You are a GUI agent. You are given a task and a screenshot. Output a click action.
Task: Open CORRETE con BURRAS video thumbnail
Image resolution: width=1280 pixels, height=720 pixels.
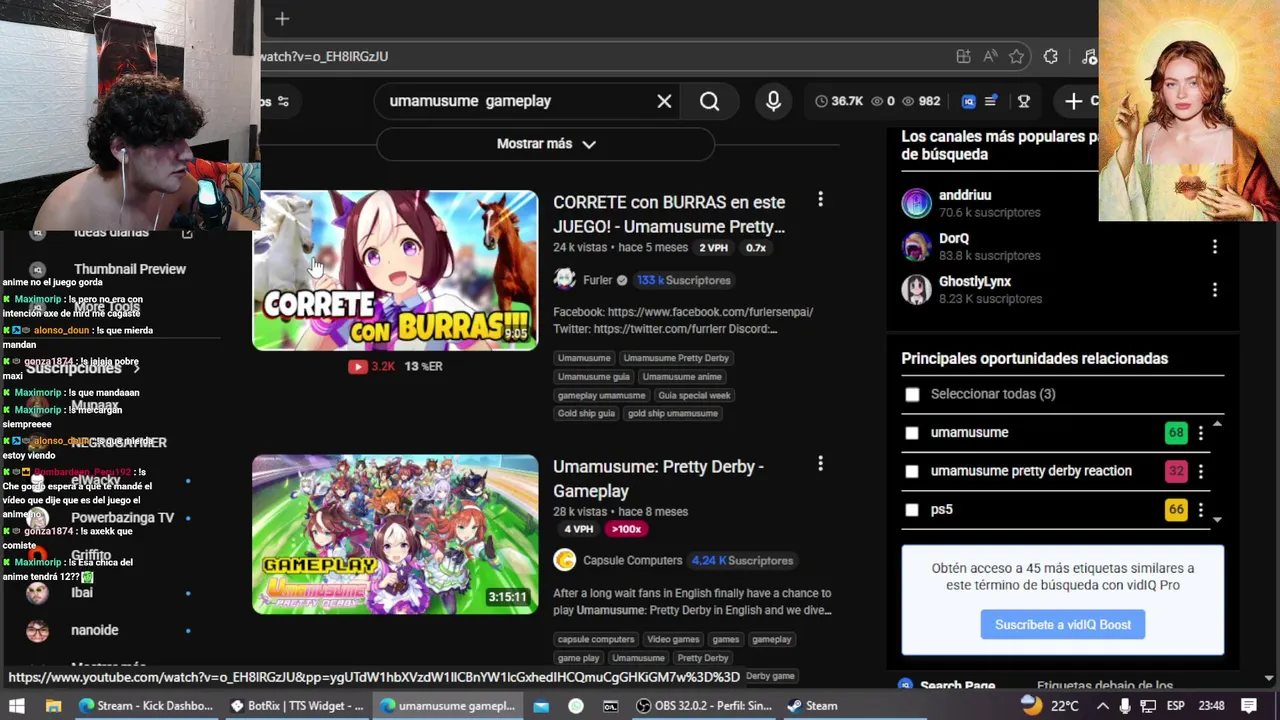tap(395, 270)
